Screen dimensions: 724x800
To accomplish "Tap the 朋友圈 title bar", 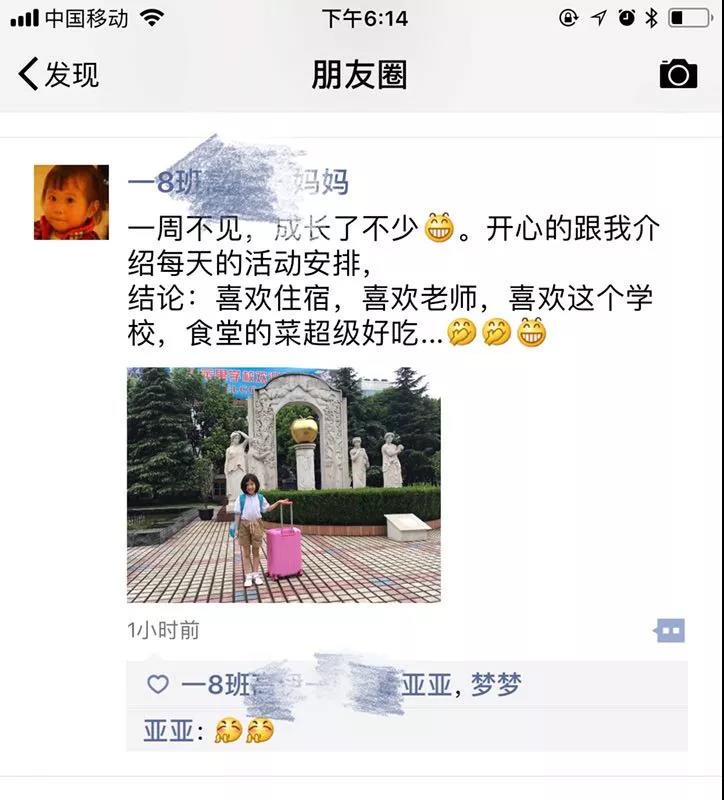I will [x=360, y=74].
